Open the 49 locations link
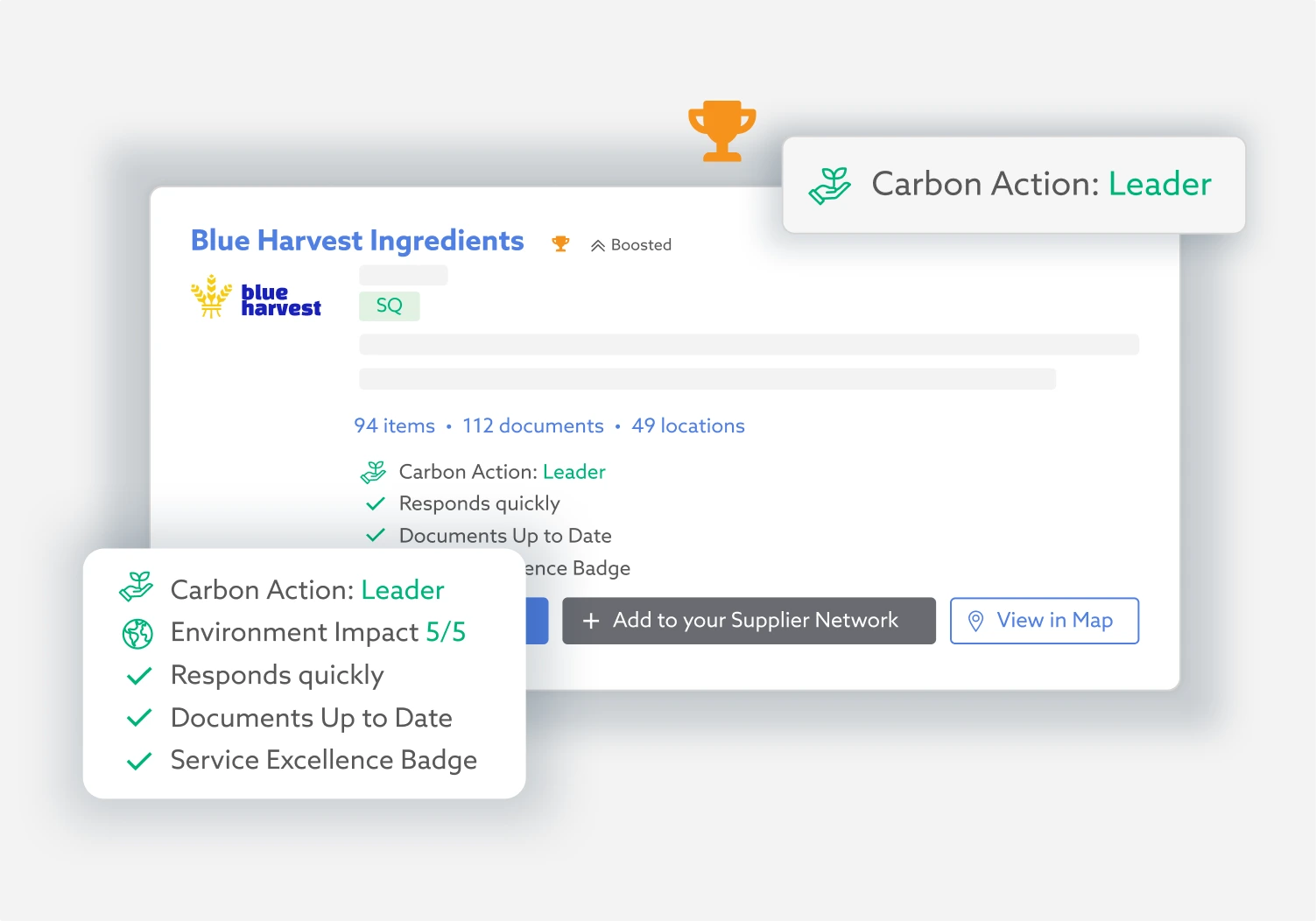Viewport: 1316px width, 921px height. [x=687, y=426]
